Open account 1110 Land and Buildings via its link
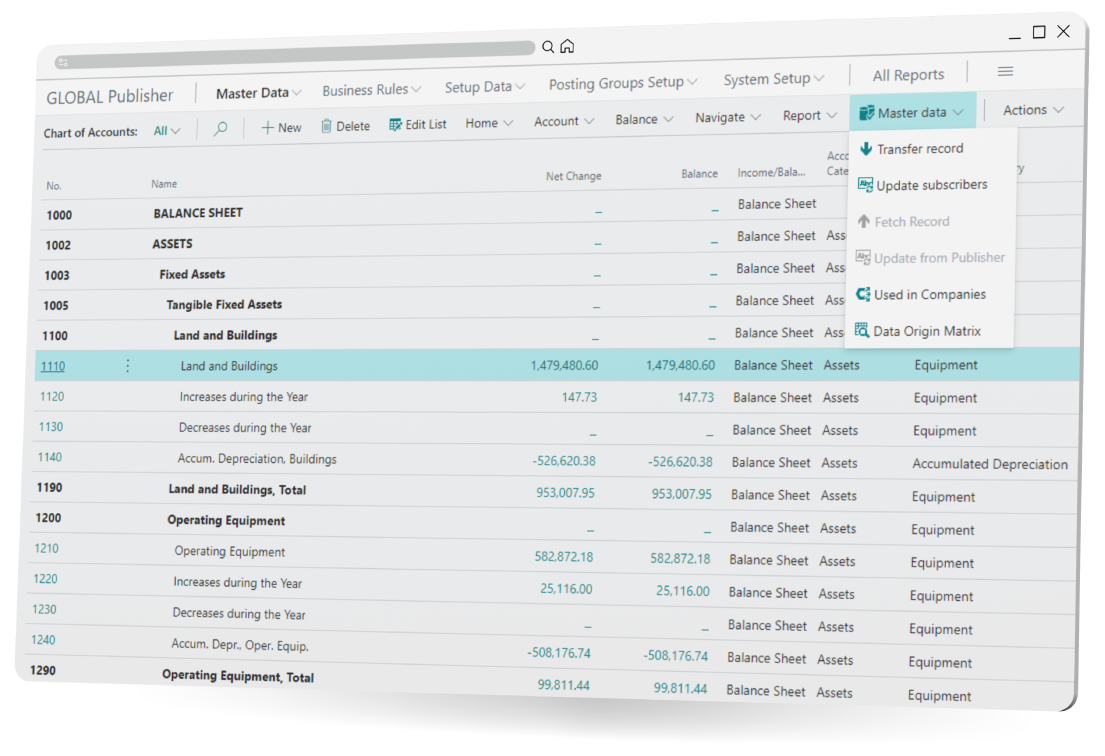The height and width of the screenshot is (756, 1105). 52,366
